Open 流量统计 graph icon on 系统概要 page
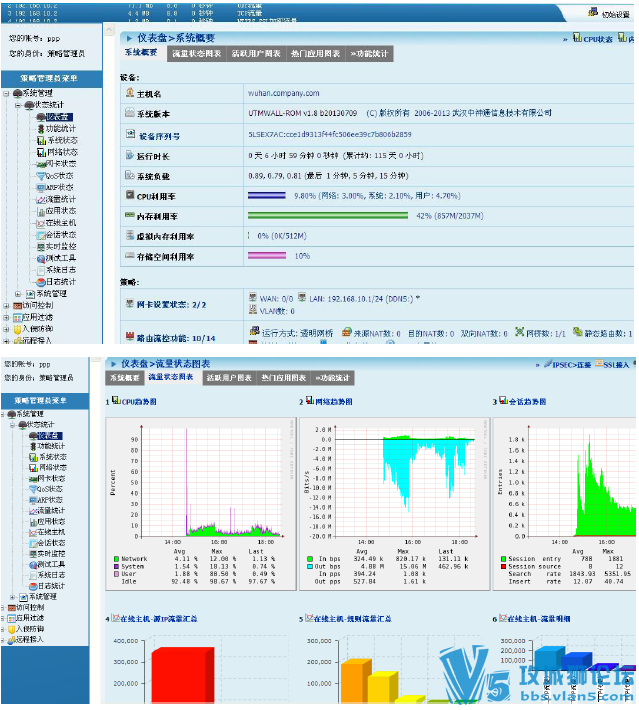639x710 pixels. tap(41, 199)
